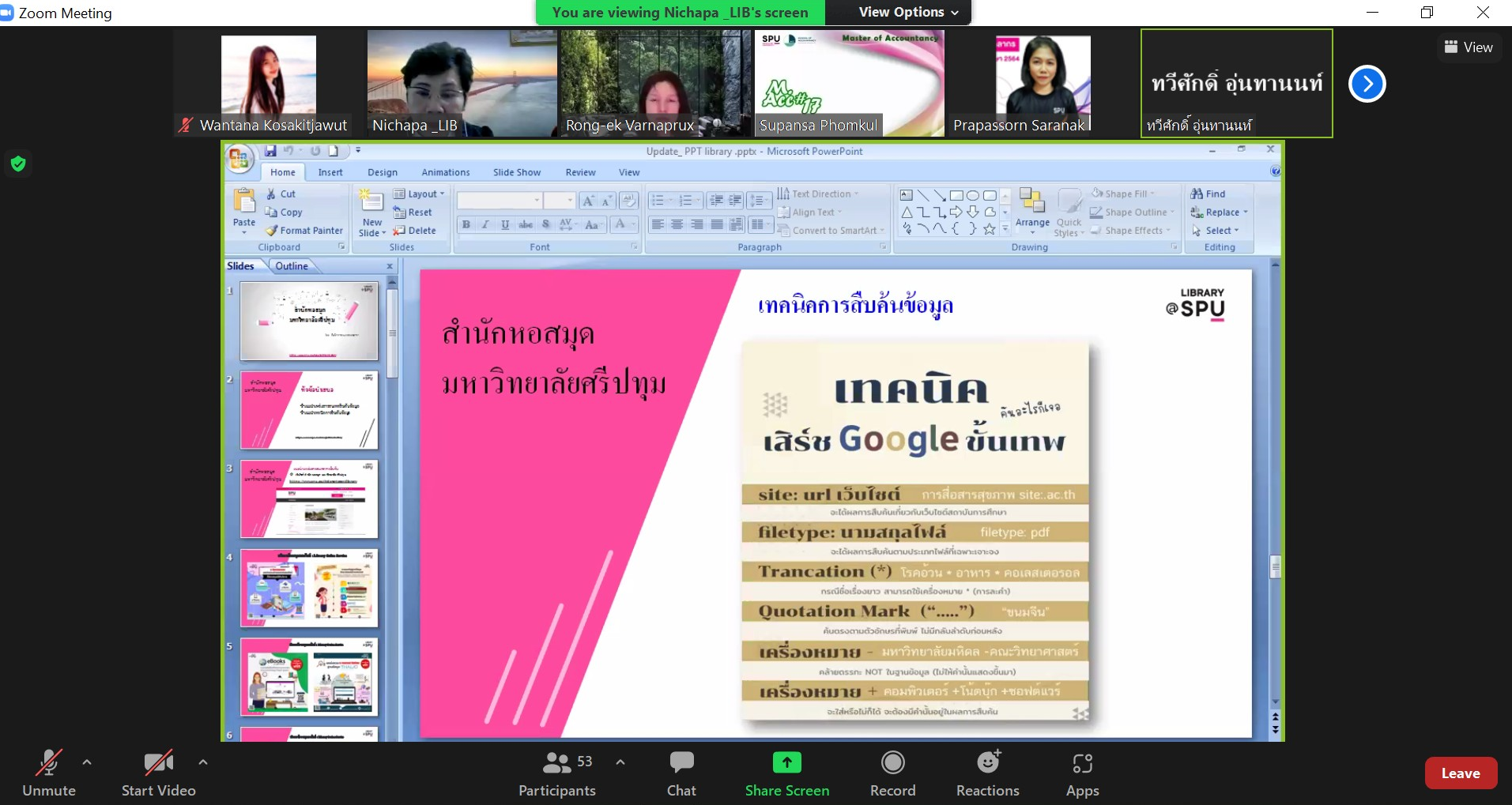Show next participants with the blue arrow
The width and height of the screenshot is (1512, 805).
click(1367, 84)
